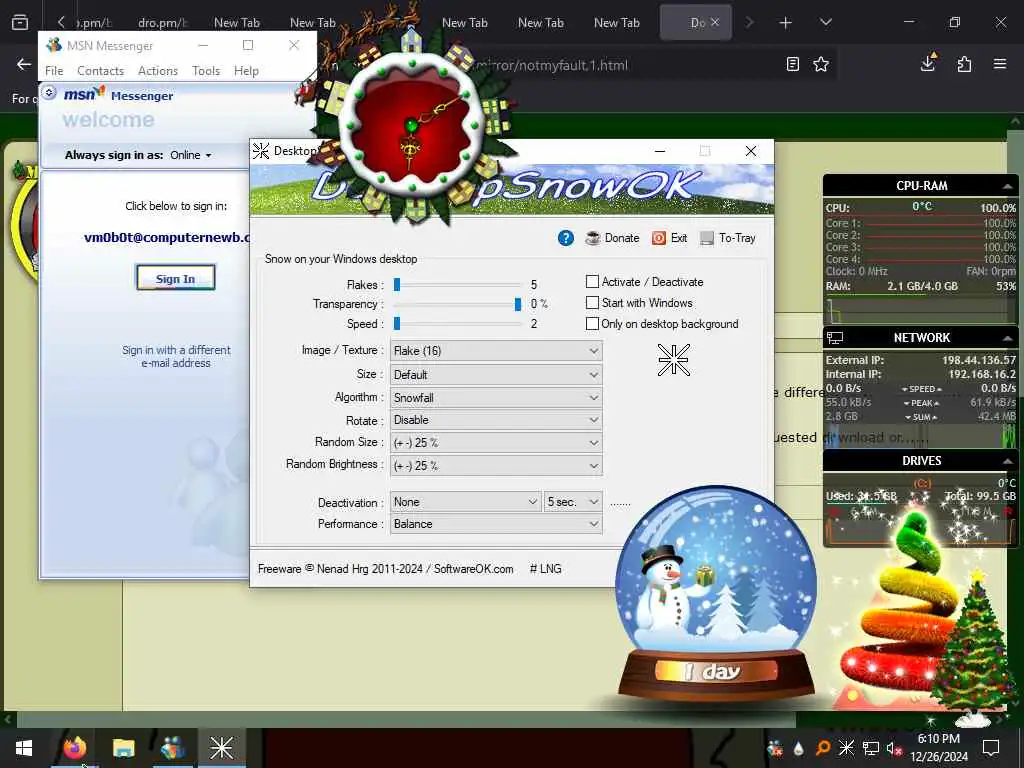Toggle Firefox reader view icon
Viewport: 1024px width, 768px height.
[x=792, y=64]
